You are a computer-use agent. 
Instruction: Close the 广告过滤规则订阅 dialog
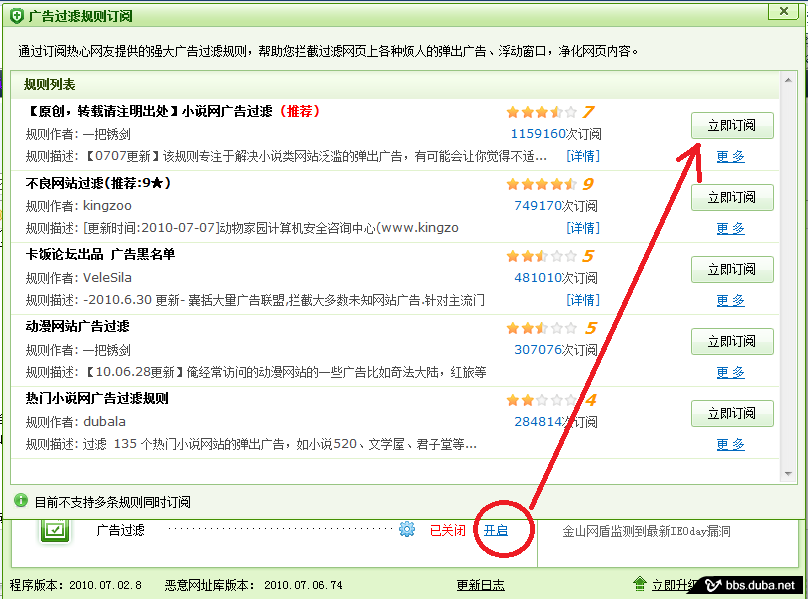784,11
